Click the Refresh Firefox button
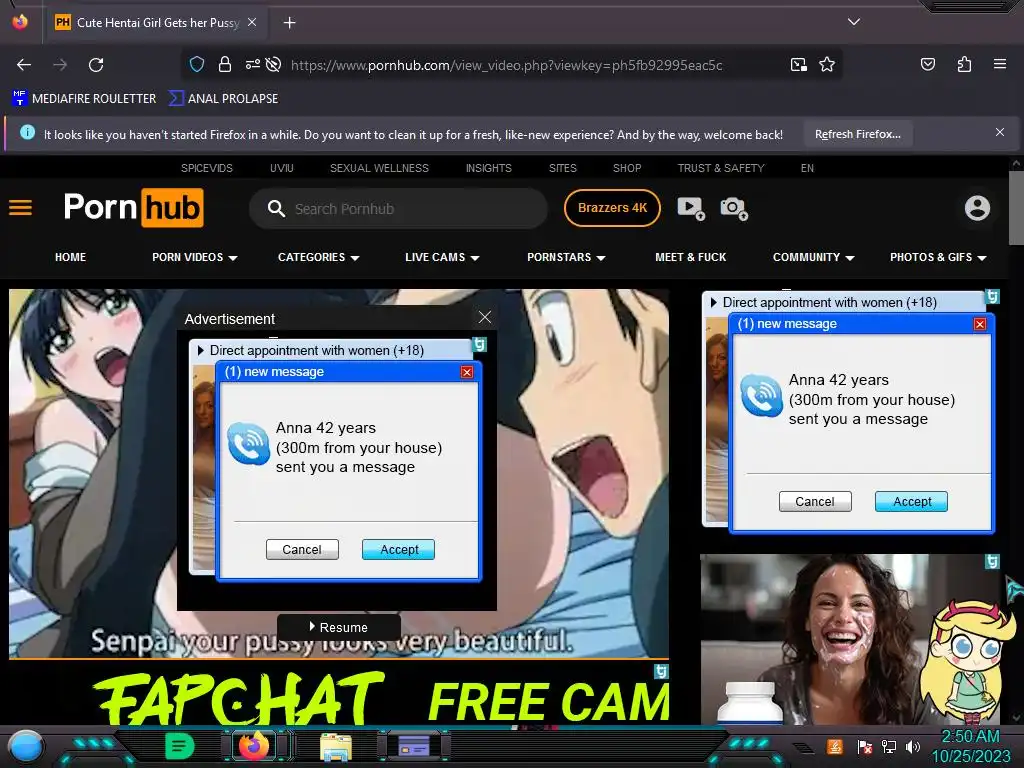The image size is (1024, 768). [857, 135]
